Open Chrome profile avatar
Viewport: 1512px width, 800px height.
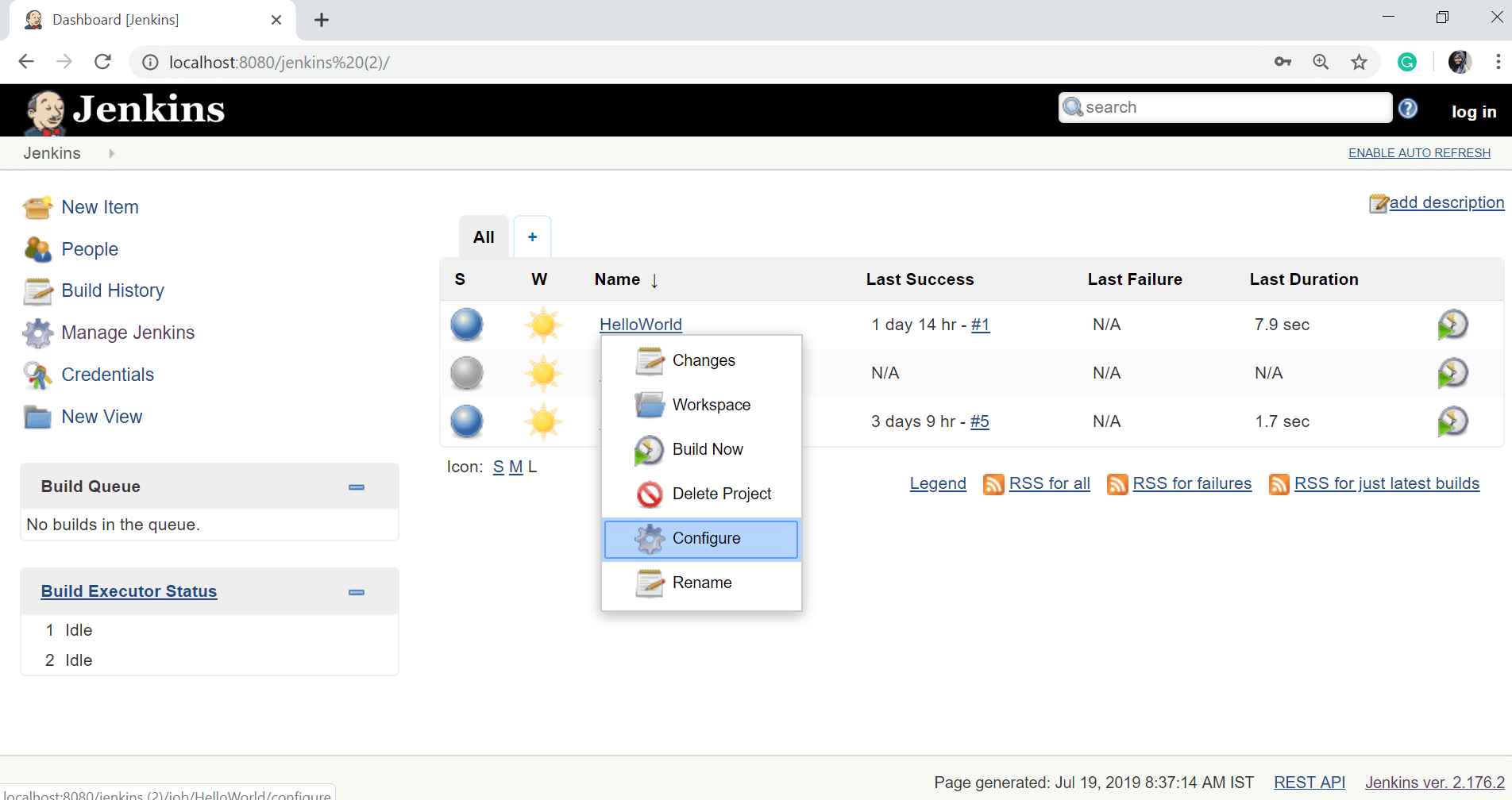click(1460, 62)
